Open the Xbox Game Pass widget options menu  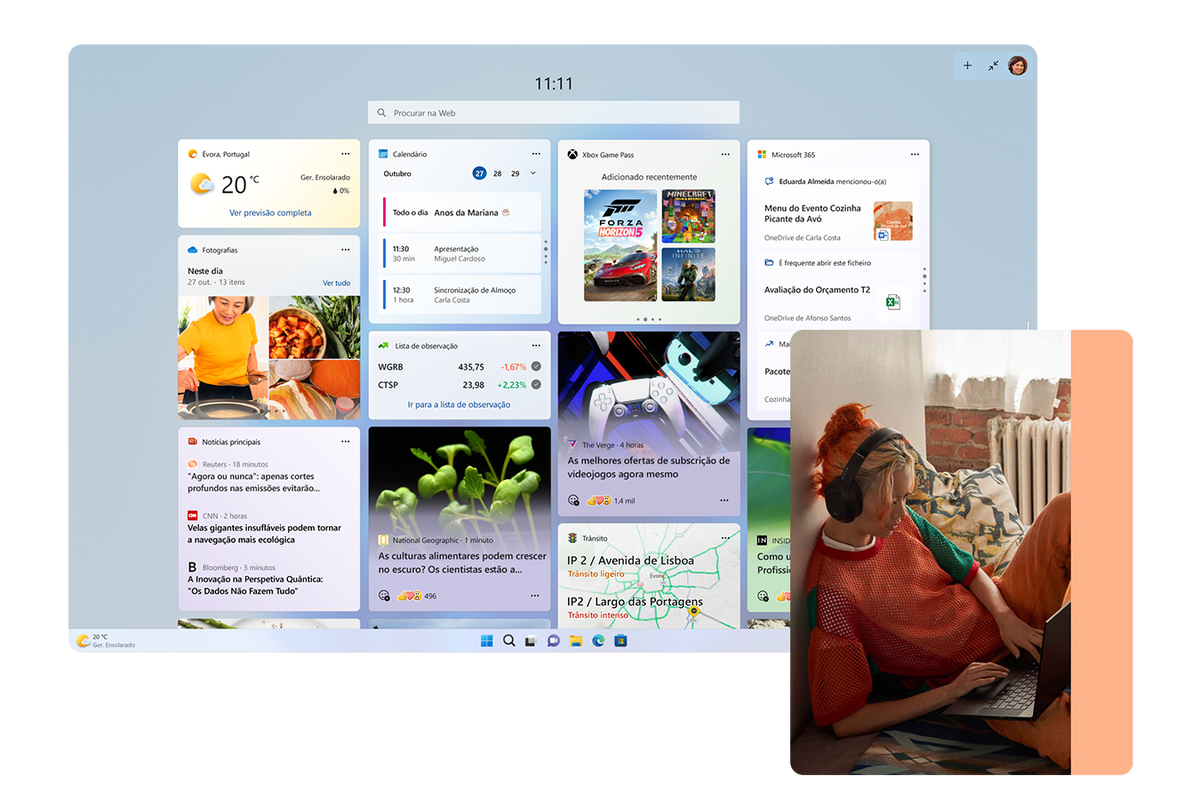coord(725,154)
